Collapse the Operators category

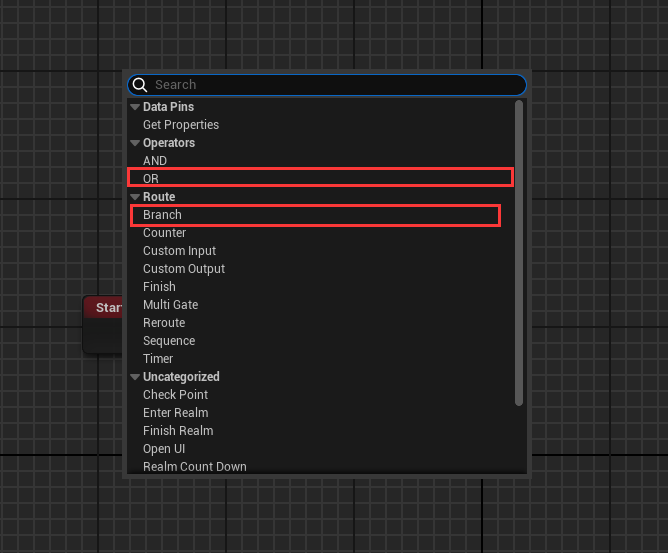tap(135, 143)
